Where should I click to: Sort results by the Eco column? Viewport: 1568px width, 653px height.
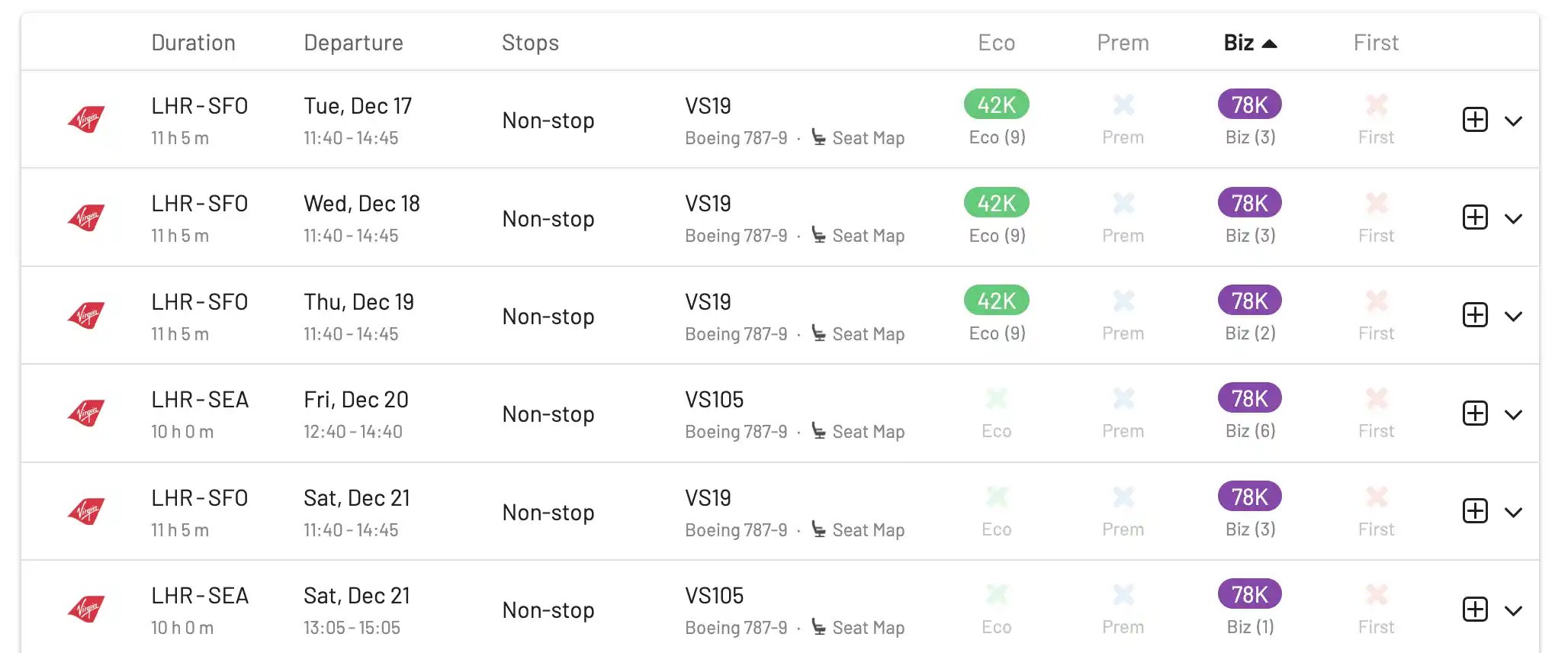pyautogui.click(x=996, y=43)
